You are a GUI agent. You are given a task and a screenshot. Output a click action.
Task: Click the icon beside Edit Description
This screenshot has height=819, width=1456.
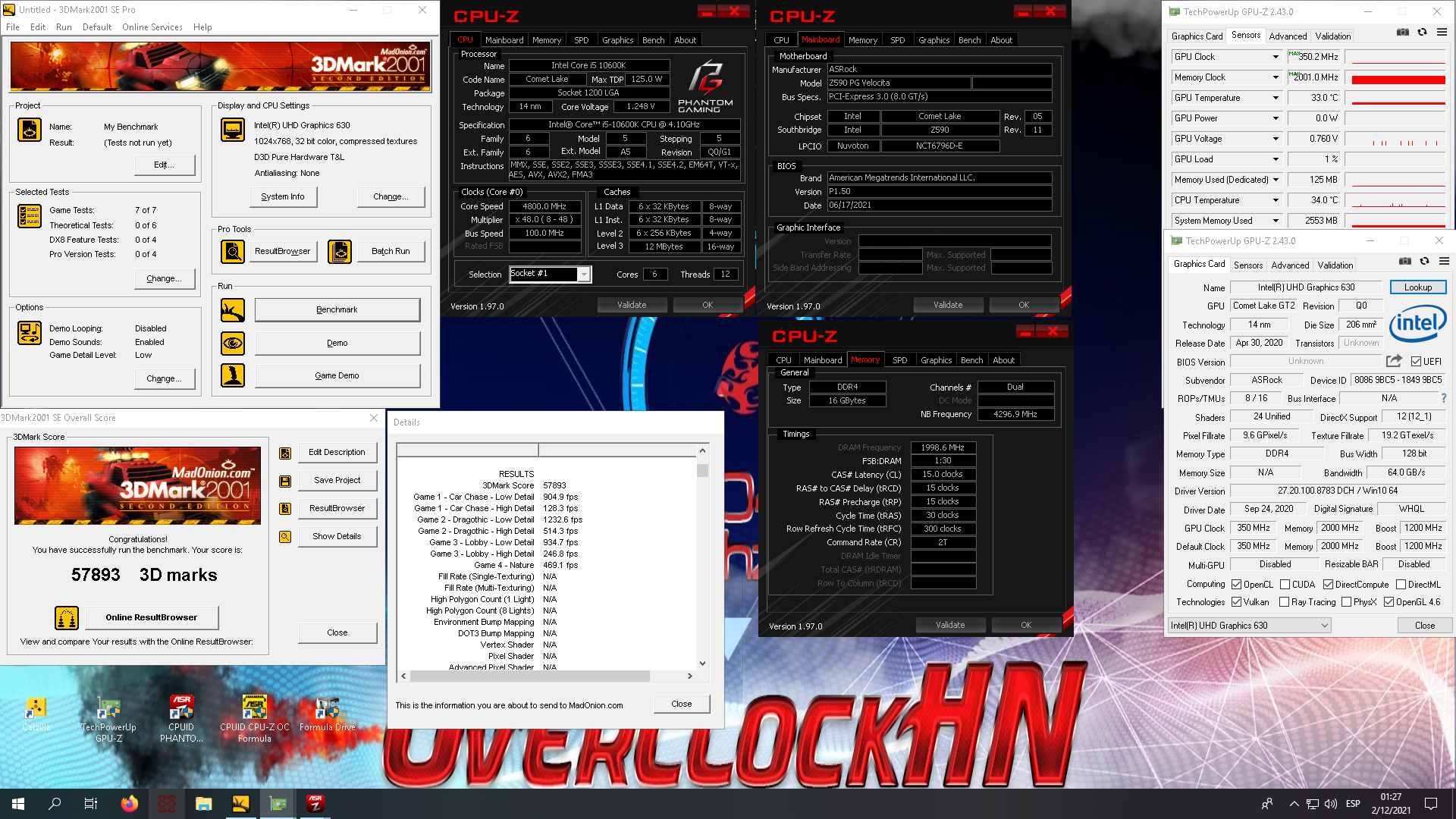pyautogui.click(x=285, y=453)
